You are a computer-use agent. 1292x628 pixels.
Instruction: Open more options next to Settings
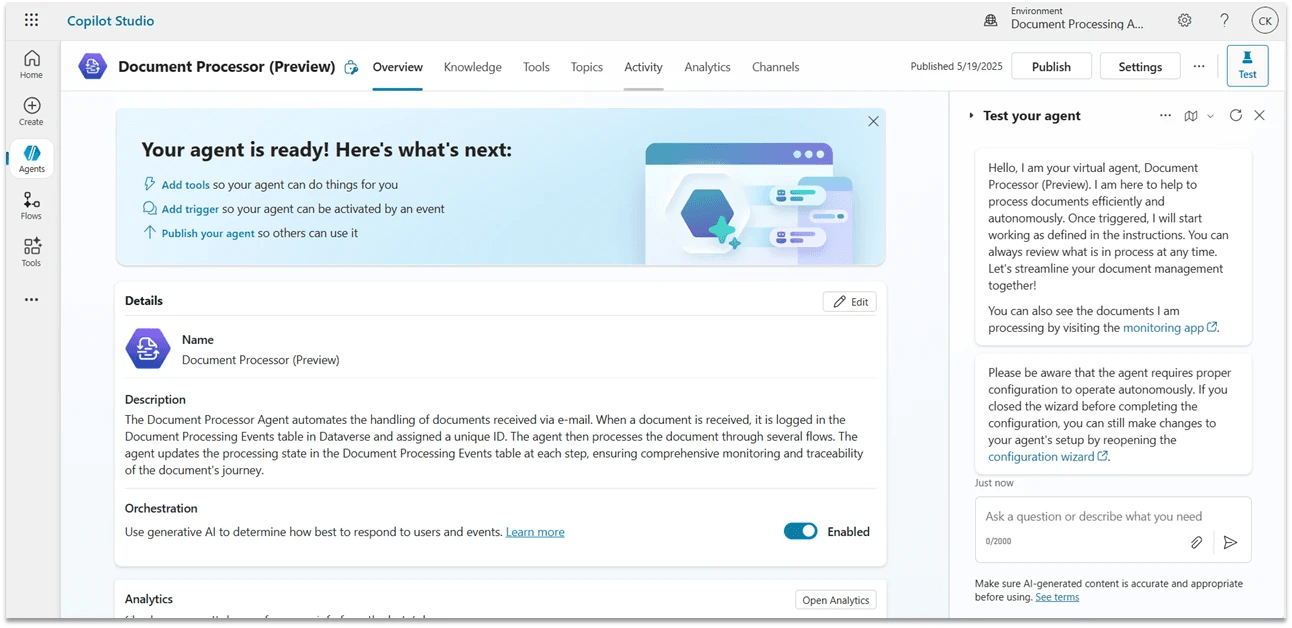click(x=1199, y=67)
